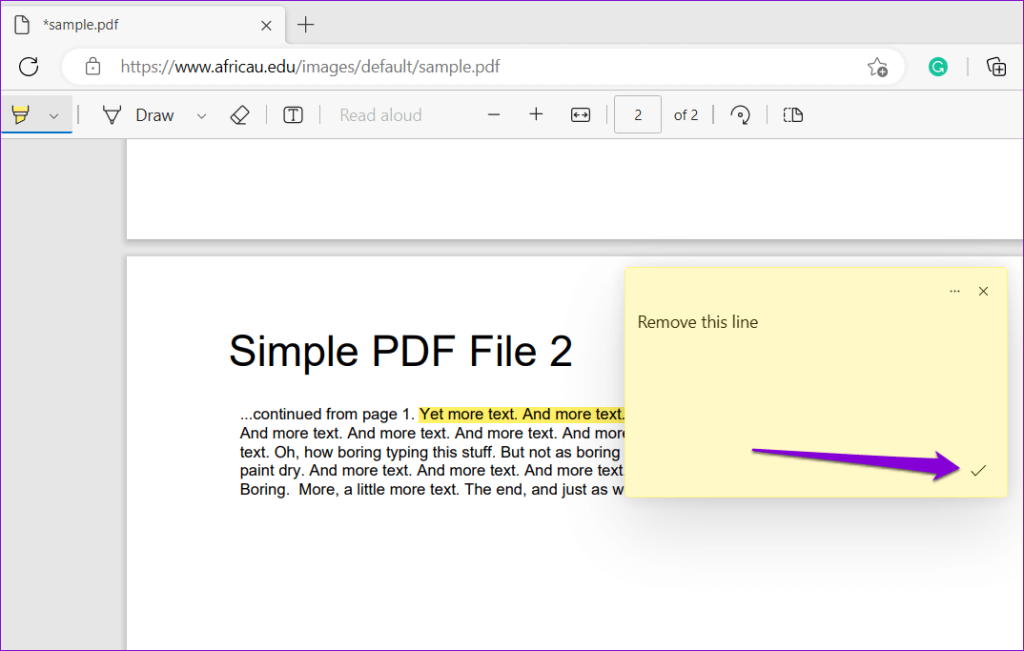Switch the page view layout

(x=792, y=114)
